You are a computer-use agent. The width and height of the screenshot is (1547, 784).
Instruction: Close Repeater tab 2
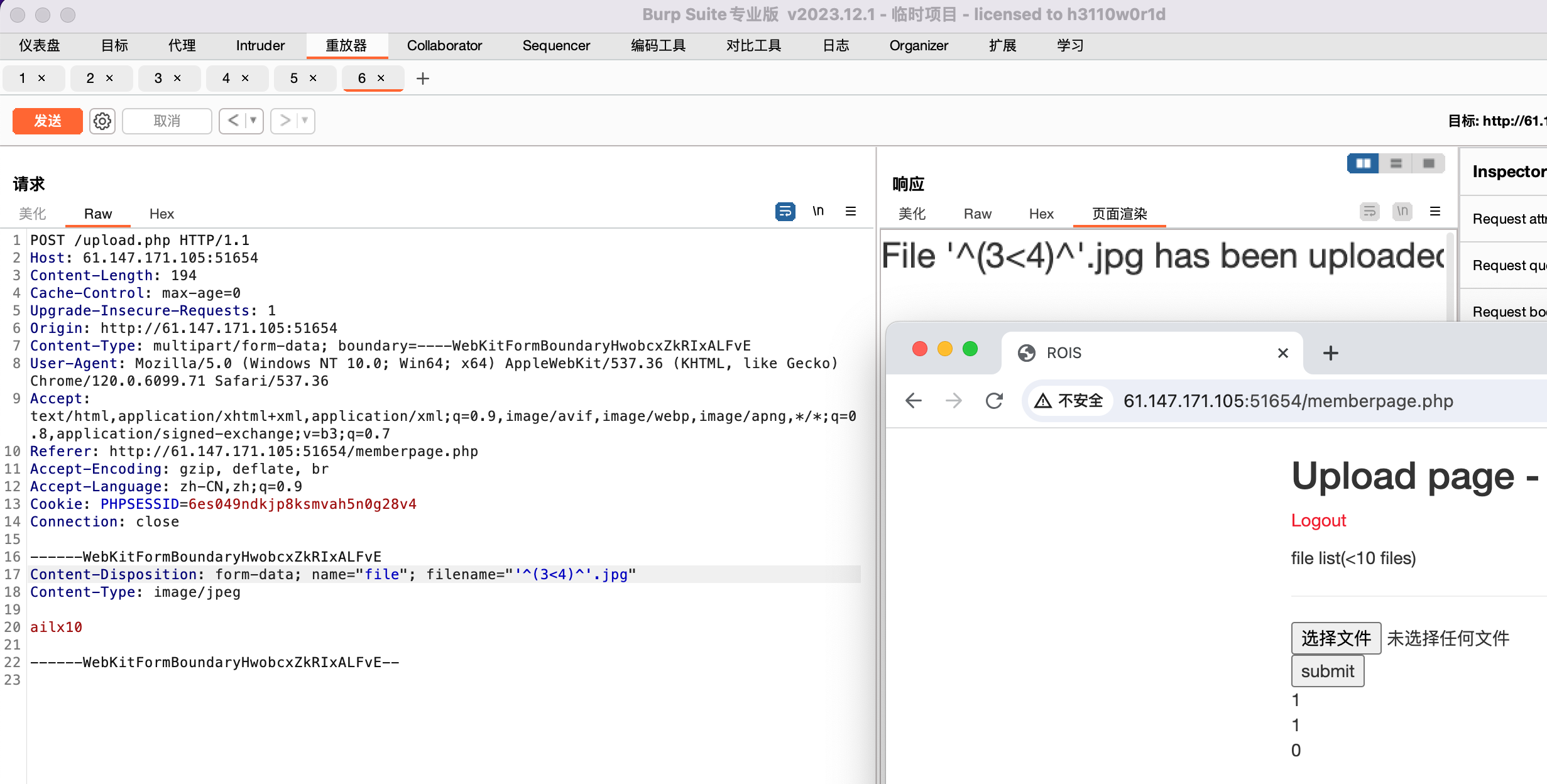coord(109,78)
